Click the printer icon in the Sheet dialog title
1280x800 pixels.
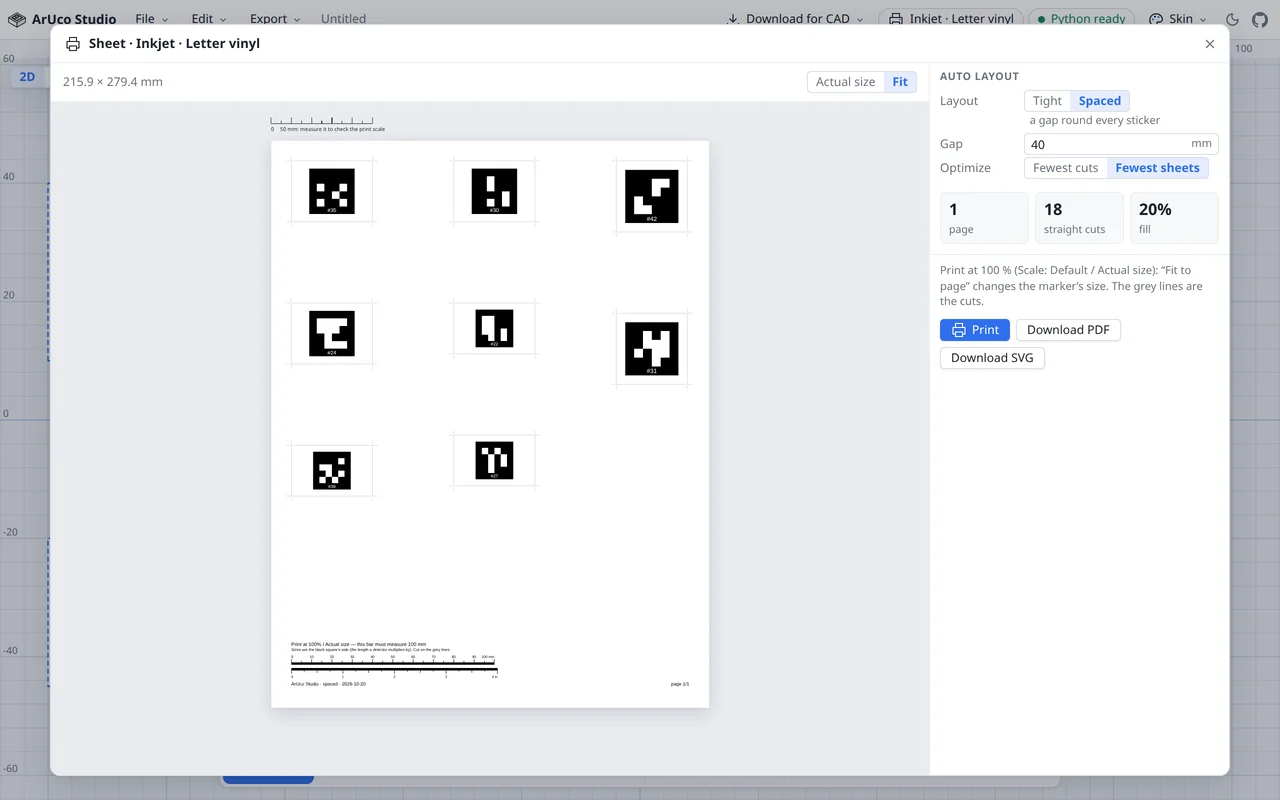pyautogui.click(x=73, y=44)
